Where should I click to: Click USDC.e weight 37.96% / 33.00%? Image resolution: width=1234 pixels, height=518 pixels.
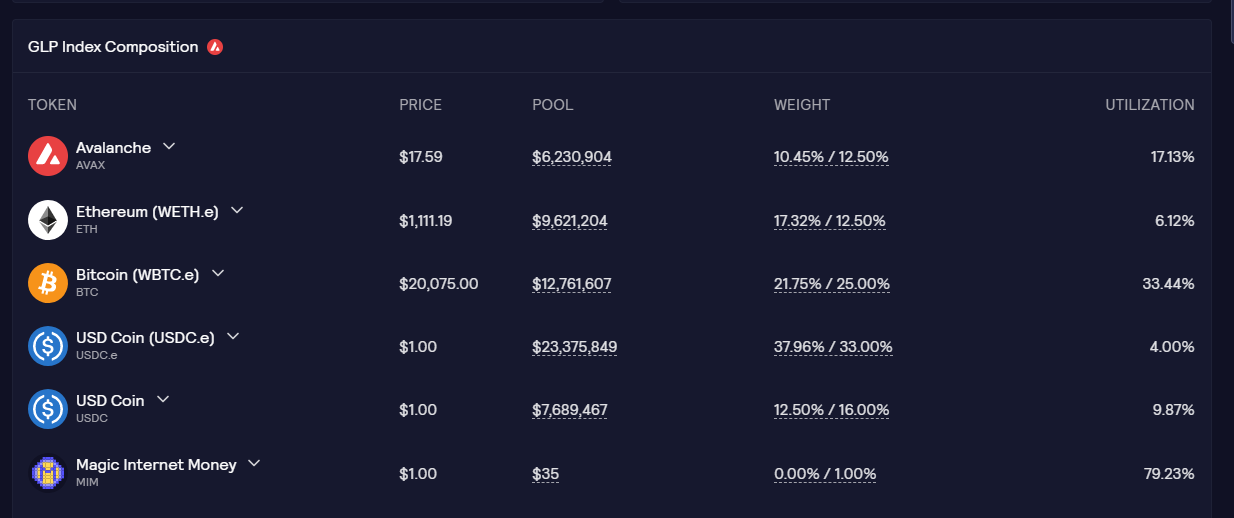pyautogui.click(x=833, y=347)
